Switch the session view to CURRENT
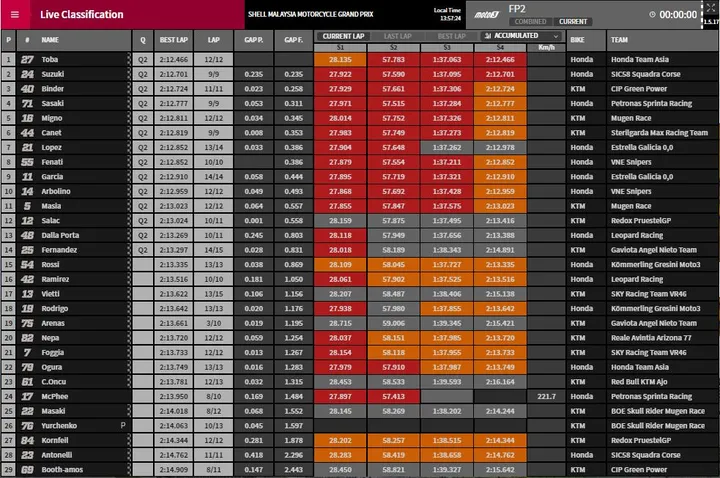The image size is (720, 478). (573, 22)
